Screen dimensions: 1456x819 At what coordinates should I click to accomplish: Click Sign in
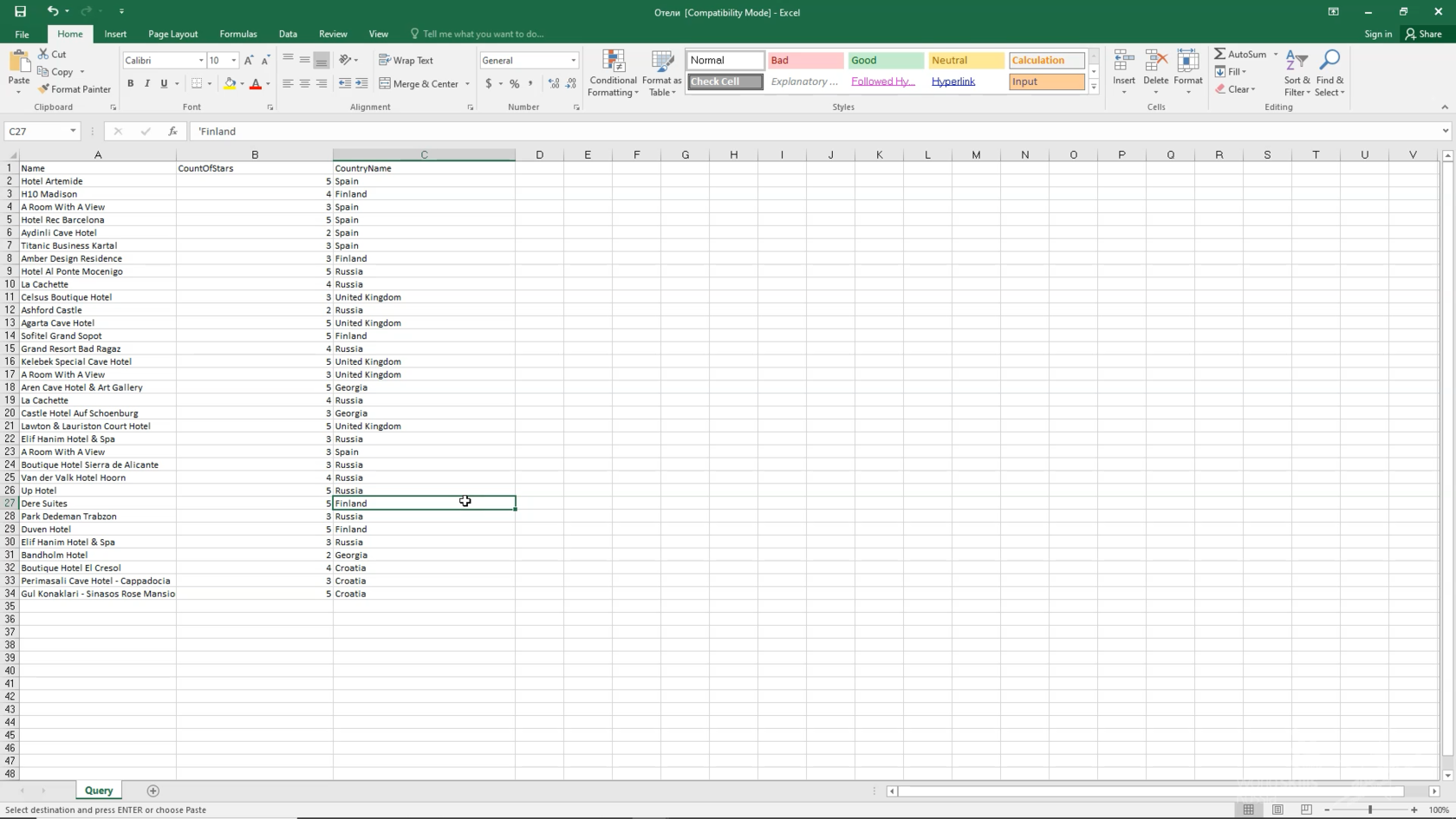tap(1378, 34)
